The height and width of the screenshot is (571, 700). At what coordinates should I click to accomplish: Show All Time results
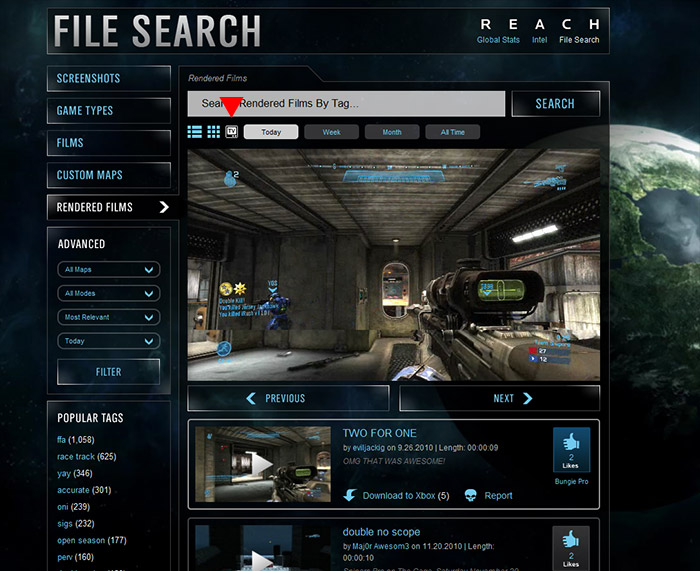[452, 132]
